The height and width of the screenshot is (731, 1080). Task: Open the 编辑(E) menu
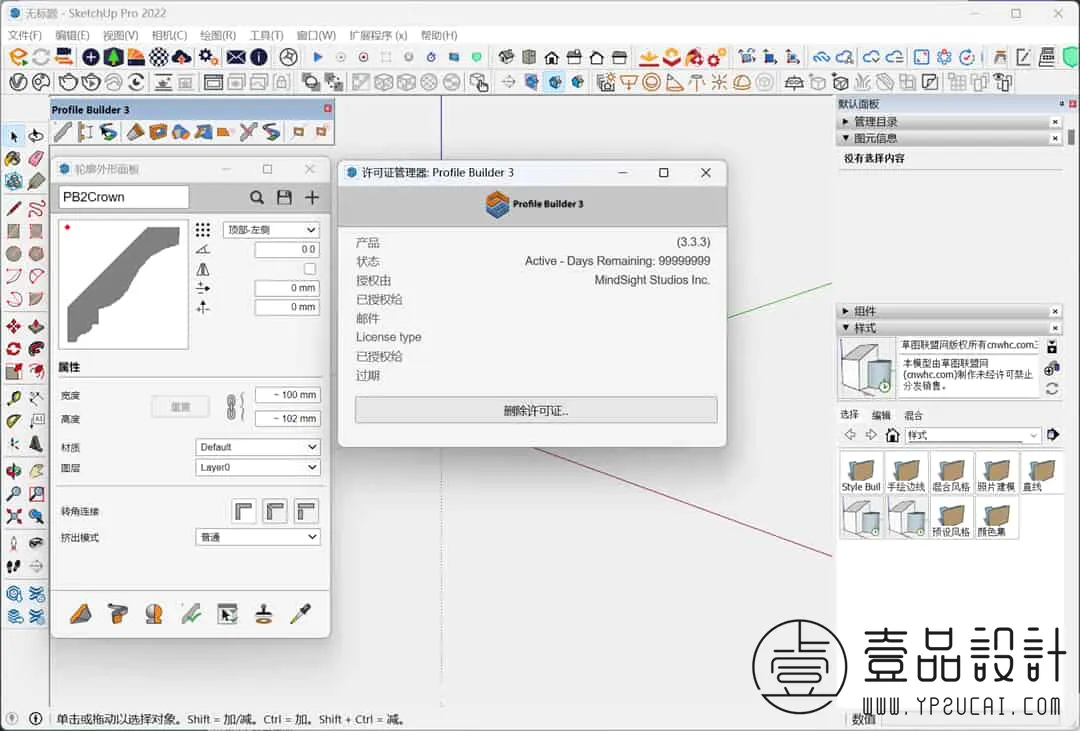pos(72,35)
